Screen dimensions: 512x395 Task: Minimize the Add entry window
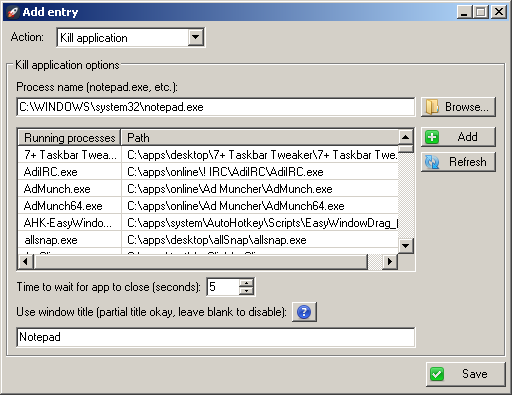(464, 12)
